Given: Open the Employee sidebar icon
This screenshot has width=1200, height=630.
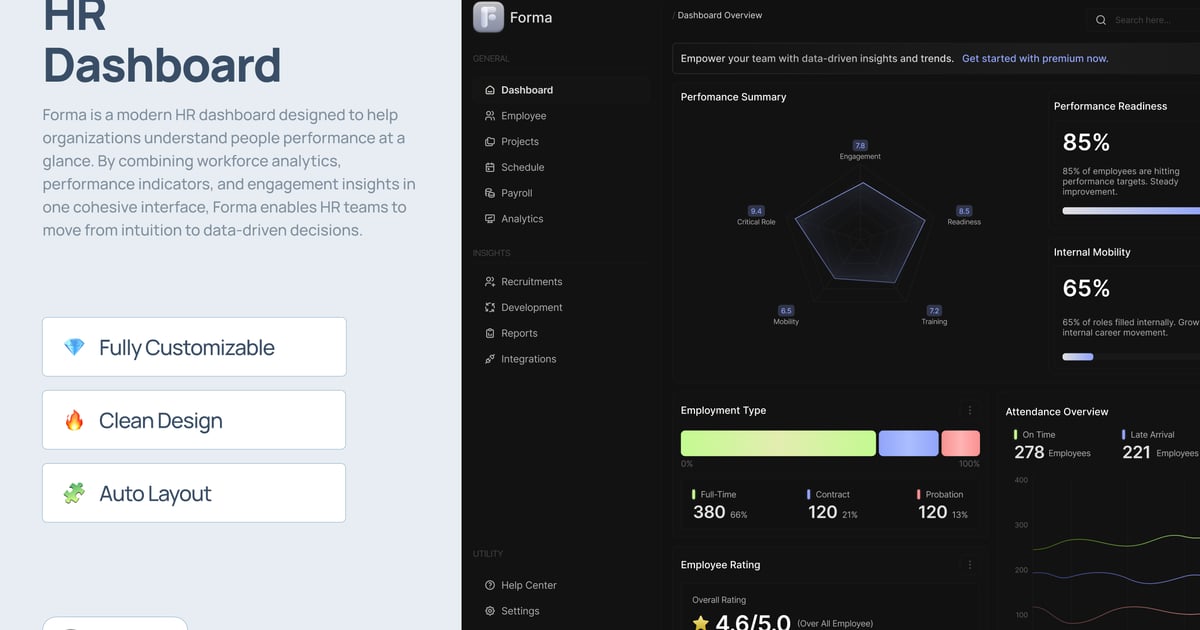Looking at the screenshot, I should coord(490,116).
